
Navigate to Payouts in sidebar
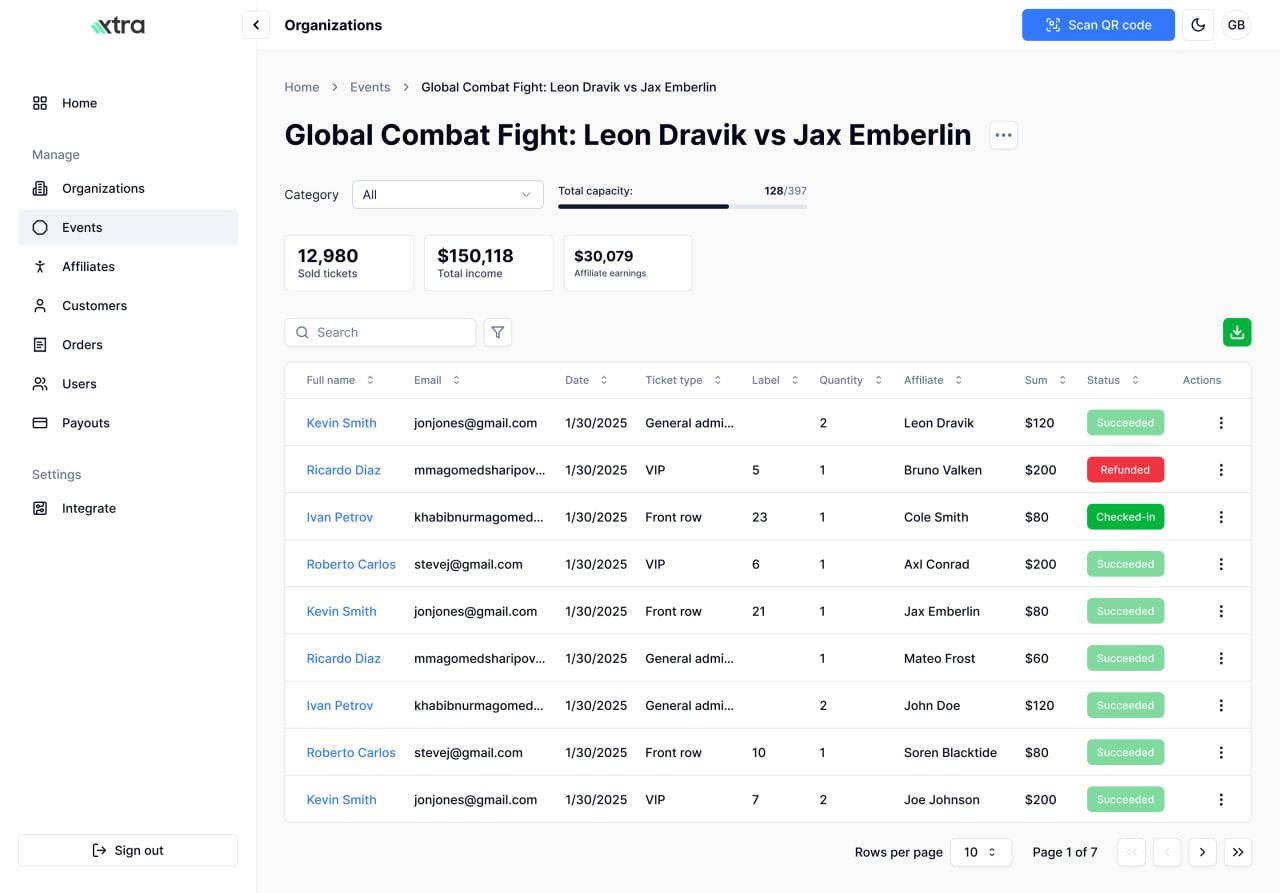pos(85,423)
